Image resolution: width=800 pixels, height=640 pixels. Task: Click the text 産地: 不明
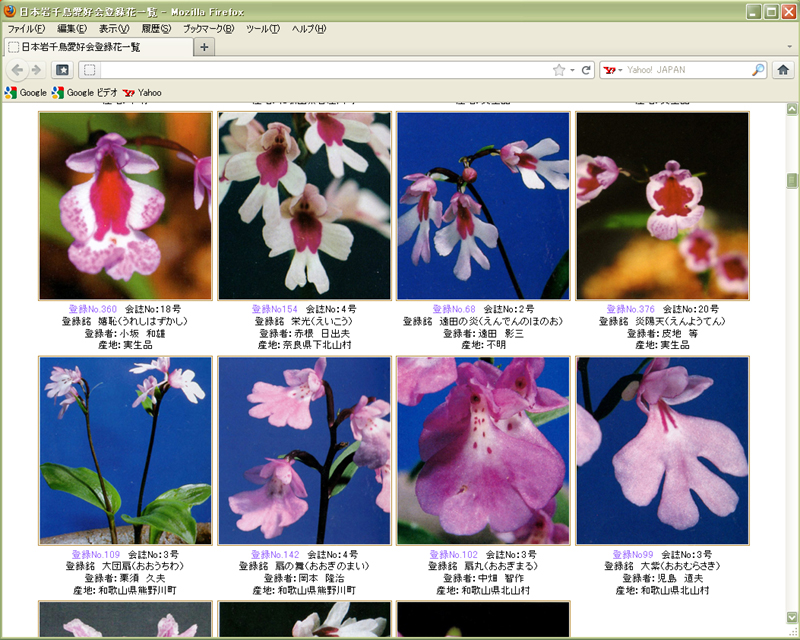coord(483,345)
